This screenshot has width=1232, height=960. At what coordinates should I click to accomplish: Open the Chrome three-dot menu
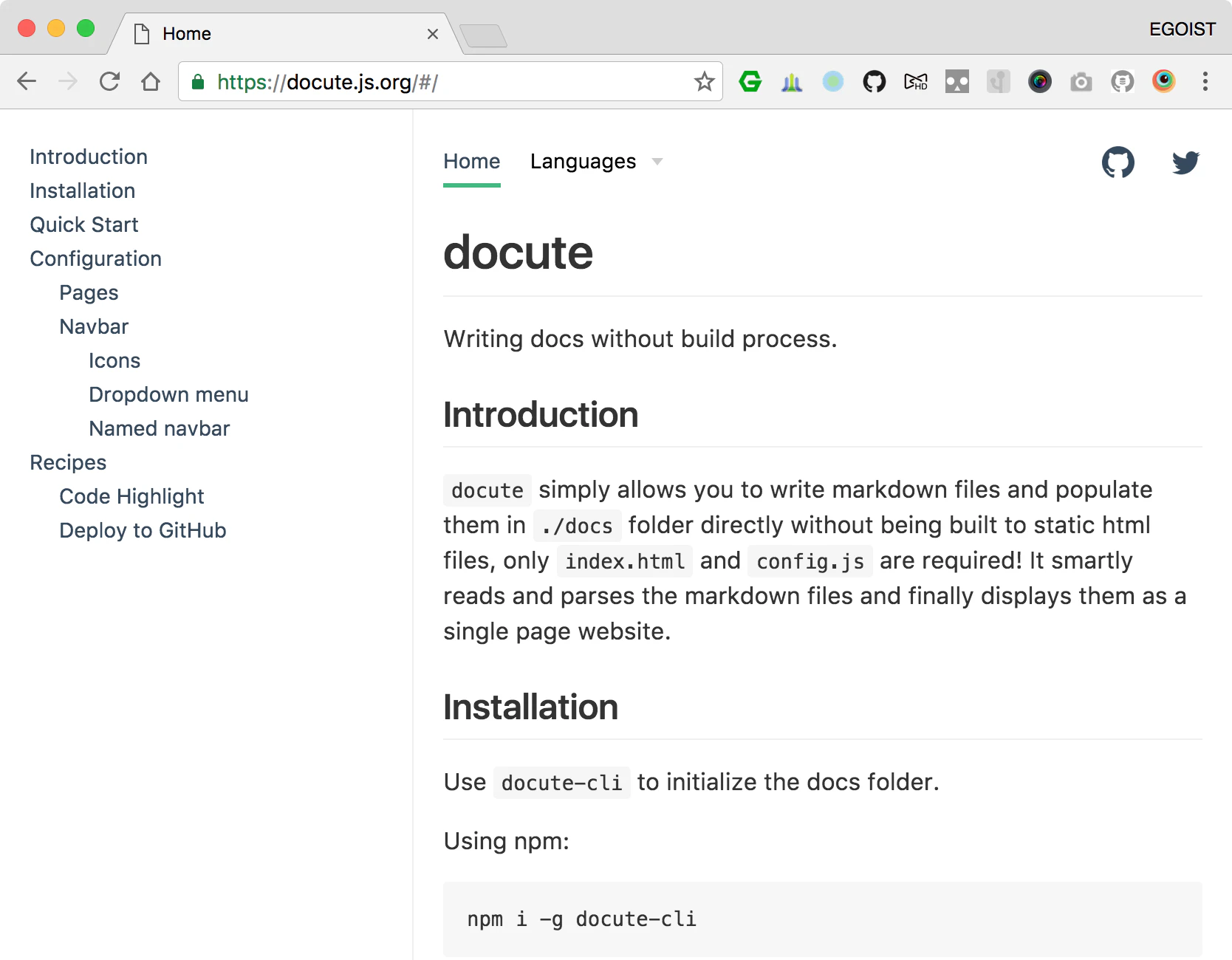[x=1205, y=81]
